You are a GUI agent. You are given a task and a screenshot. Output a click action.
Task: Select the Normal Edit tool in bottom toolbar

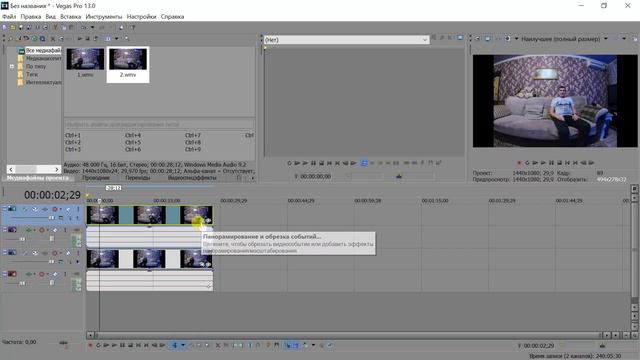(x=174, y=345)
